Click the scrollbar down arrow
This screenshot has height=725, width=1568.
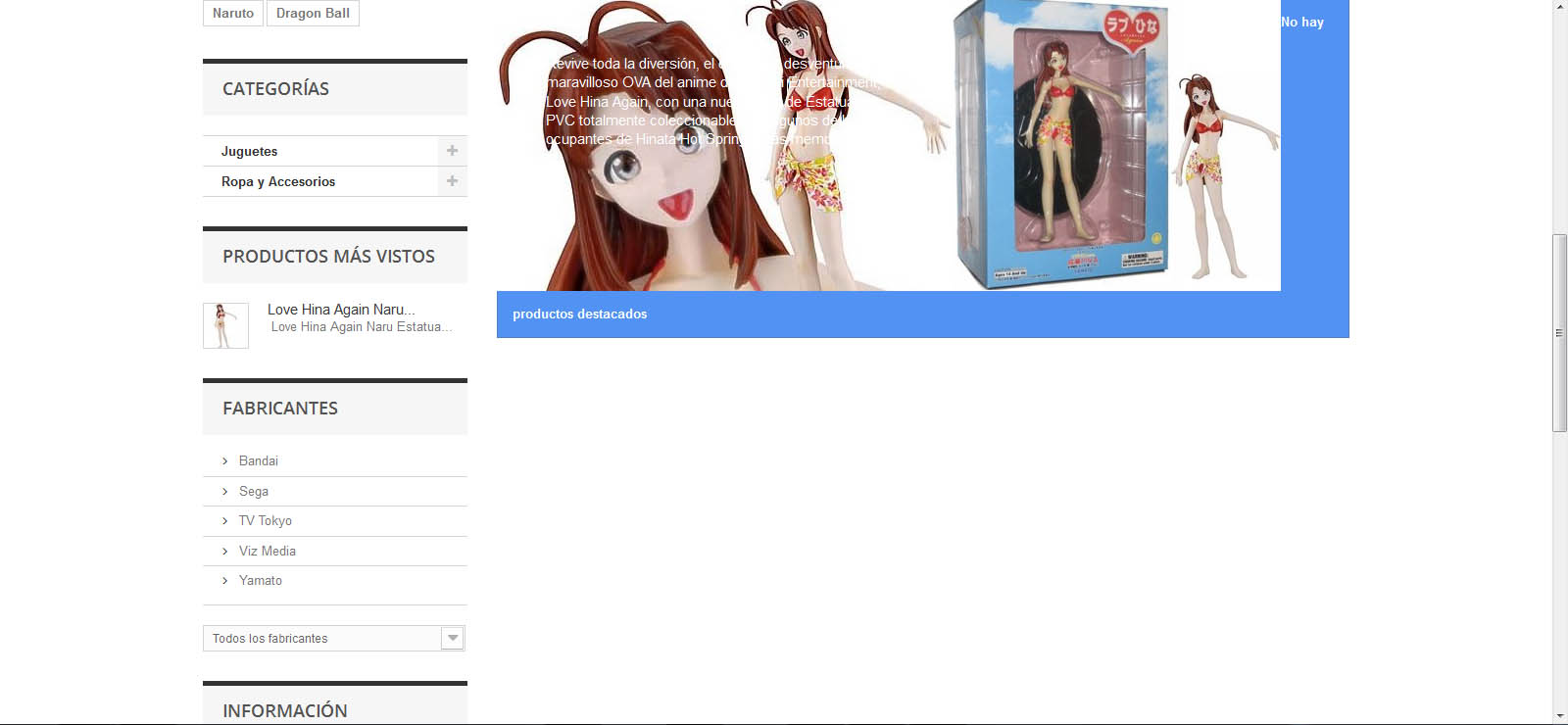click(x=1560, y=716)
